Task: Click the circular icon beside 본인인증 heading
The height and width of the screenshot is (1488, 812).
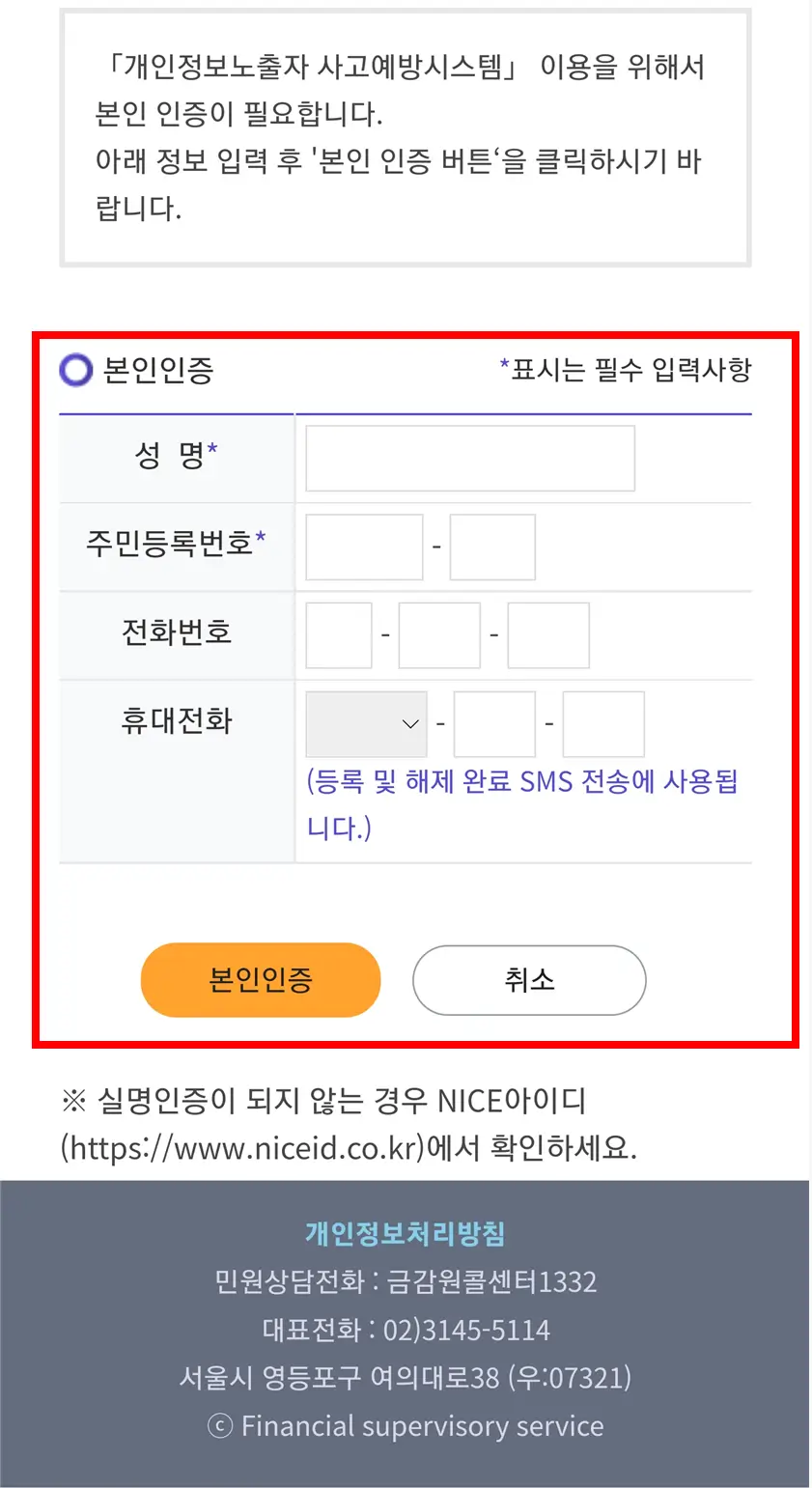Action: (75, 369)
